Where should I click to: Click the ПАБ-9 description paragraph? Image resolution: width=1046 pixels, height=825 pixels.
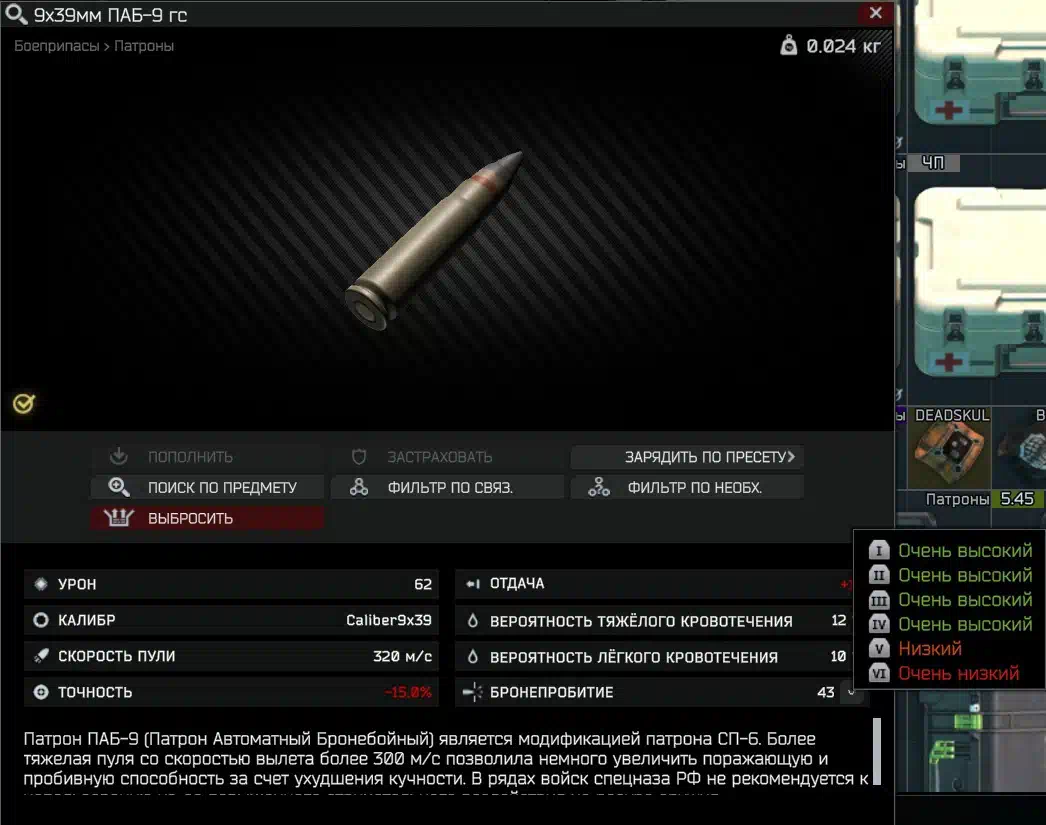(x=446, y=764)
